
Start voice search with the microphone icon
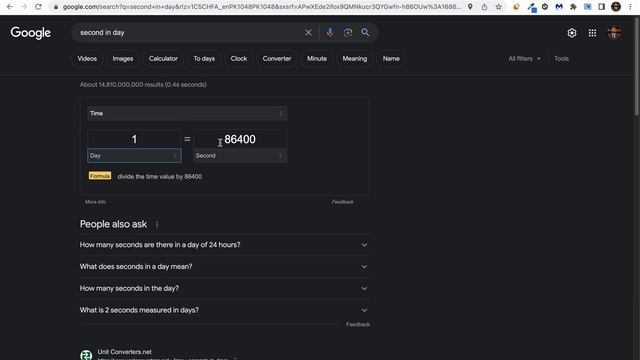coord(330,32)
